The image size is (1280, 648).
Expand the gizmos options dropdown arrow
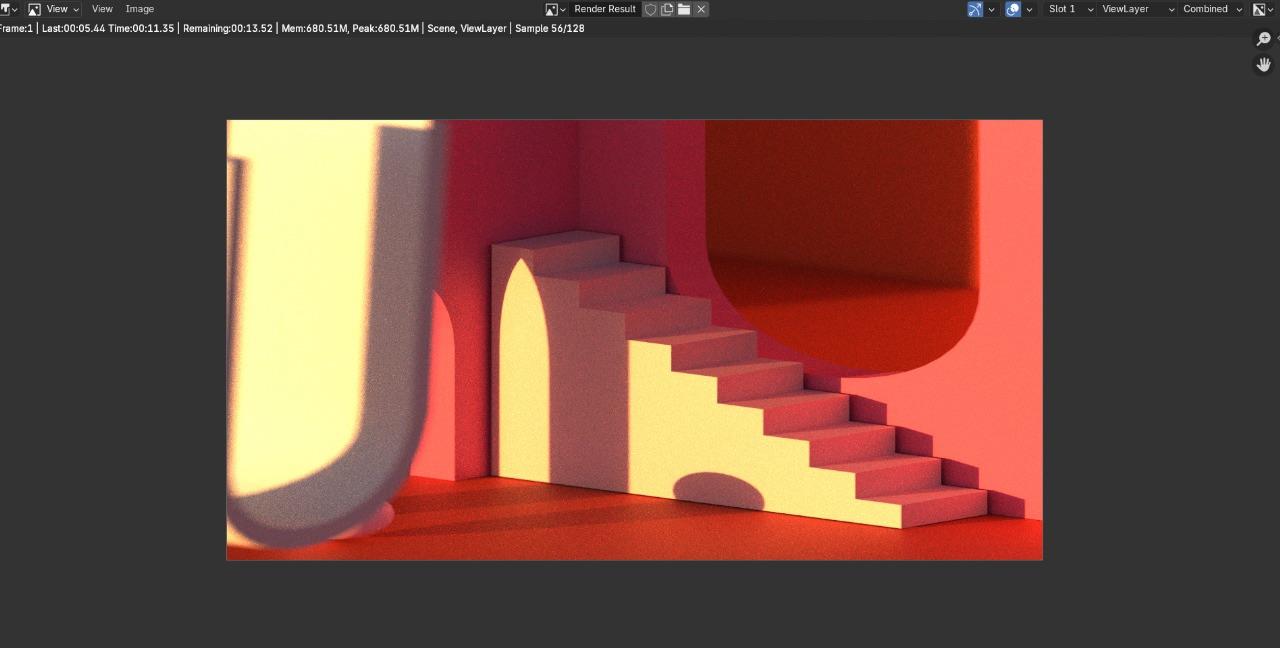(x=991, y=9)
